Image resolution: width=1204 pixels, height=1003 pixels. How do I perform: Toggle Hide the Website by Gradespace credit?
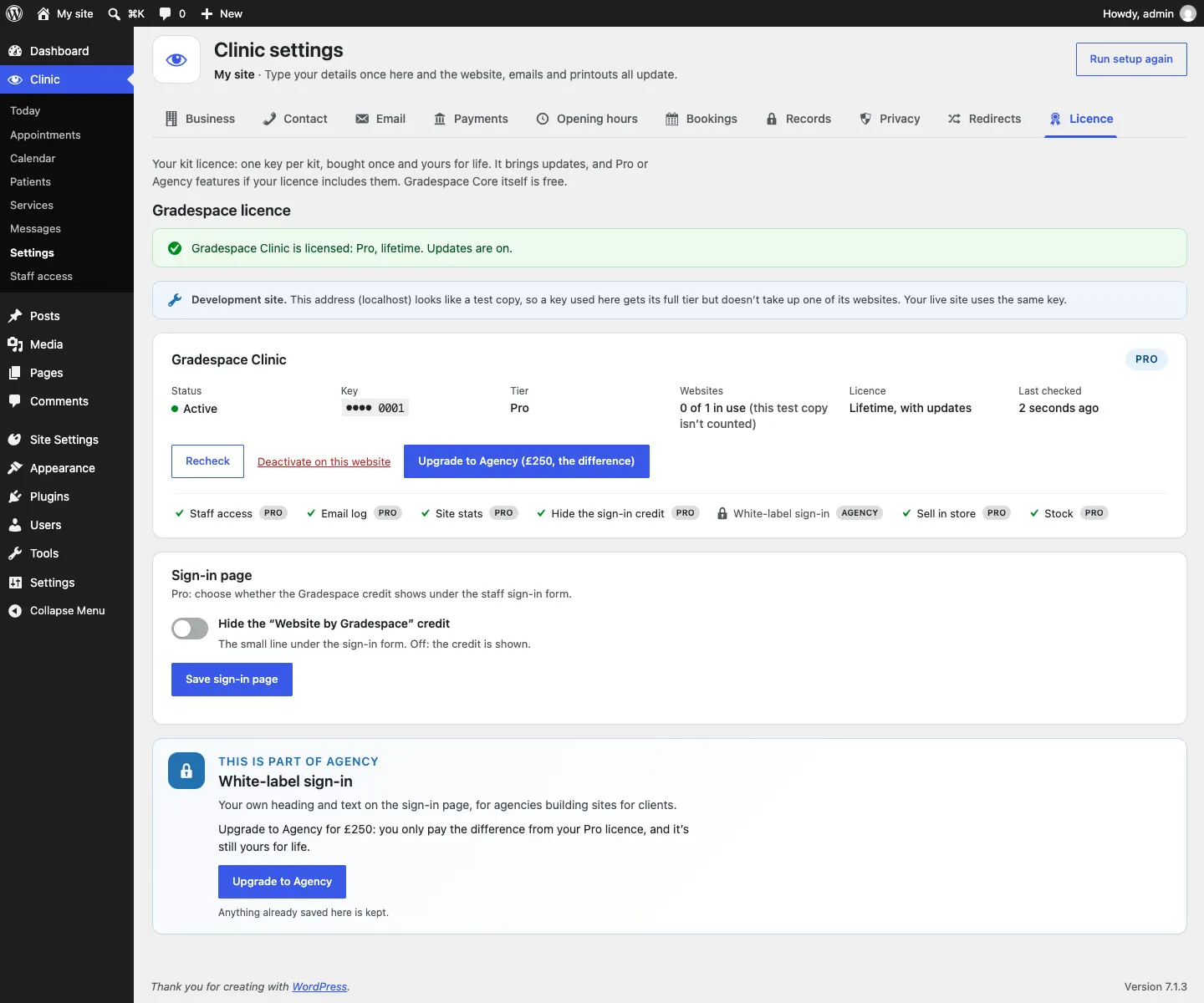(190, 629)
